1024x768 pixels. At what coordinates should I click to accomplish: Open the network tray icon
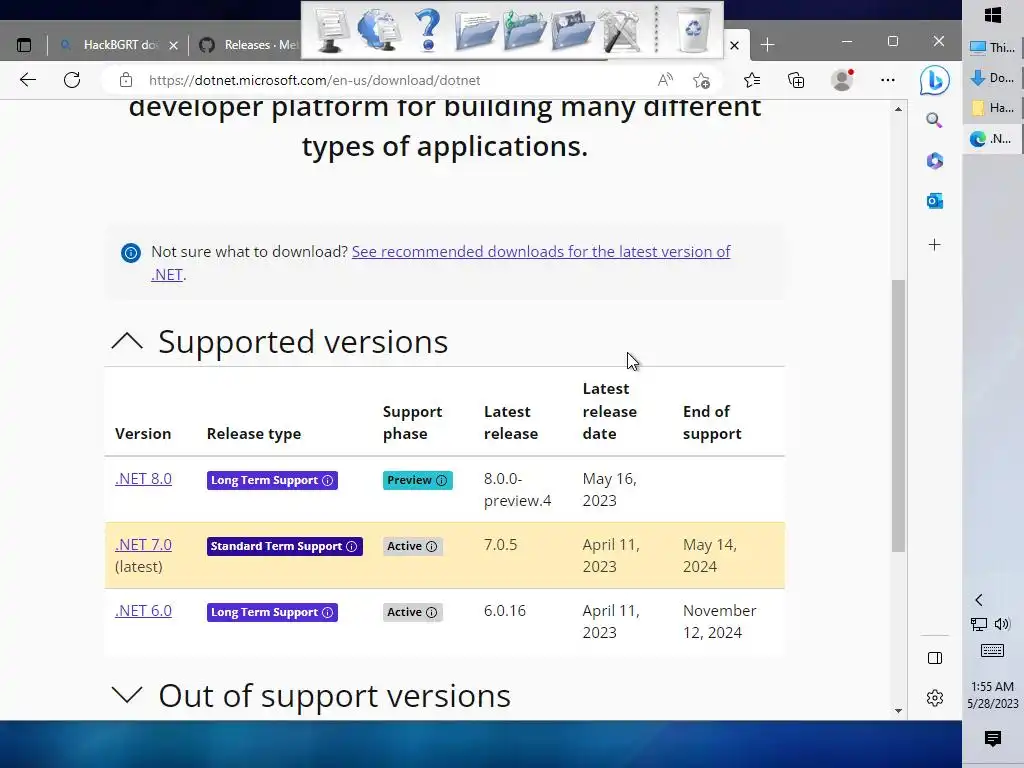coord(979,624)
